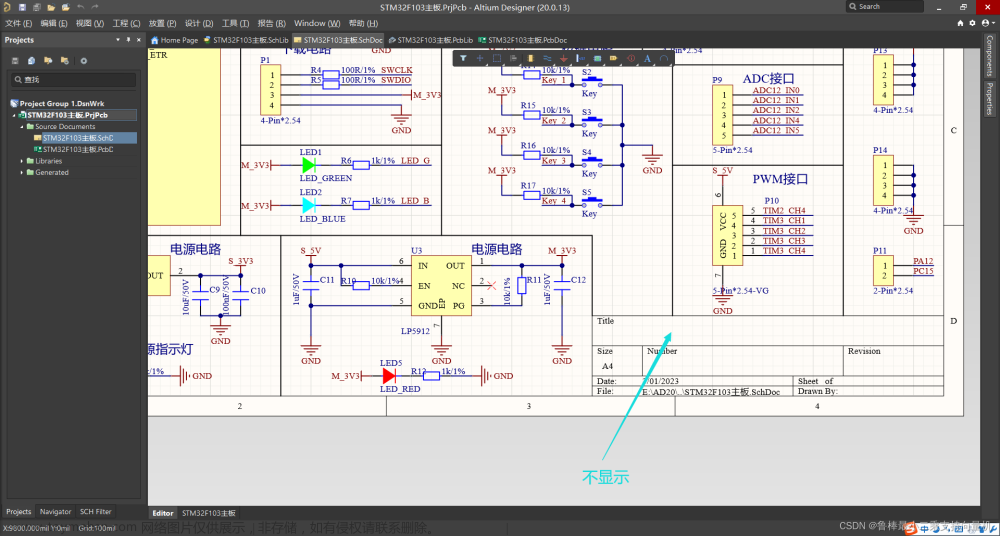Click the Search box in the title bar
Screen dimensions: 1000x536
coord(885,6)
